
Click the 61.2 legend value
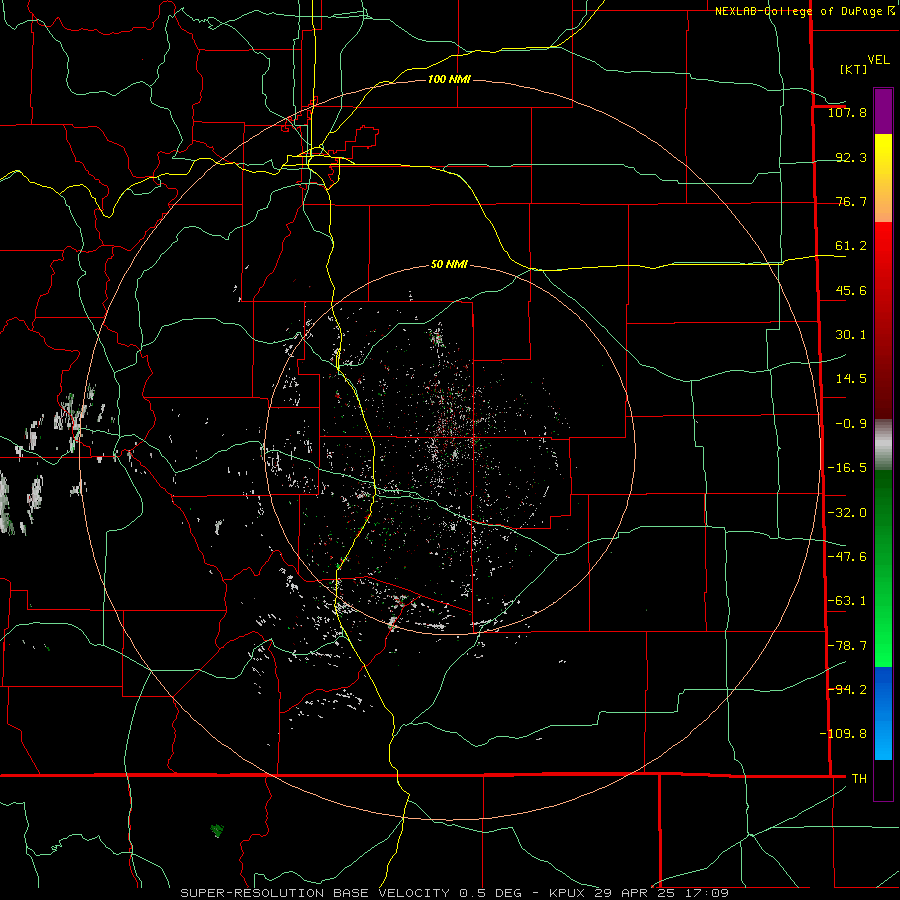[851, 246]
